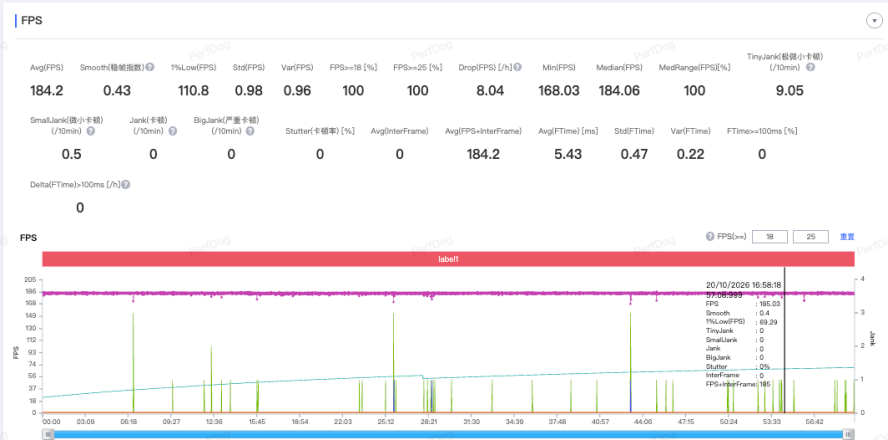Click Avg(FPS) value 184.2
The width and height of the screenshot is (888, 440).
coord(46,91)
